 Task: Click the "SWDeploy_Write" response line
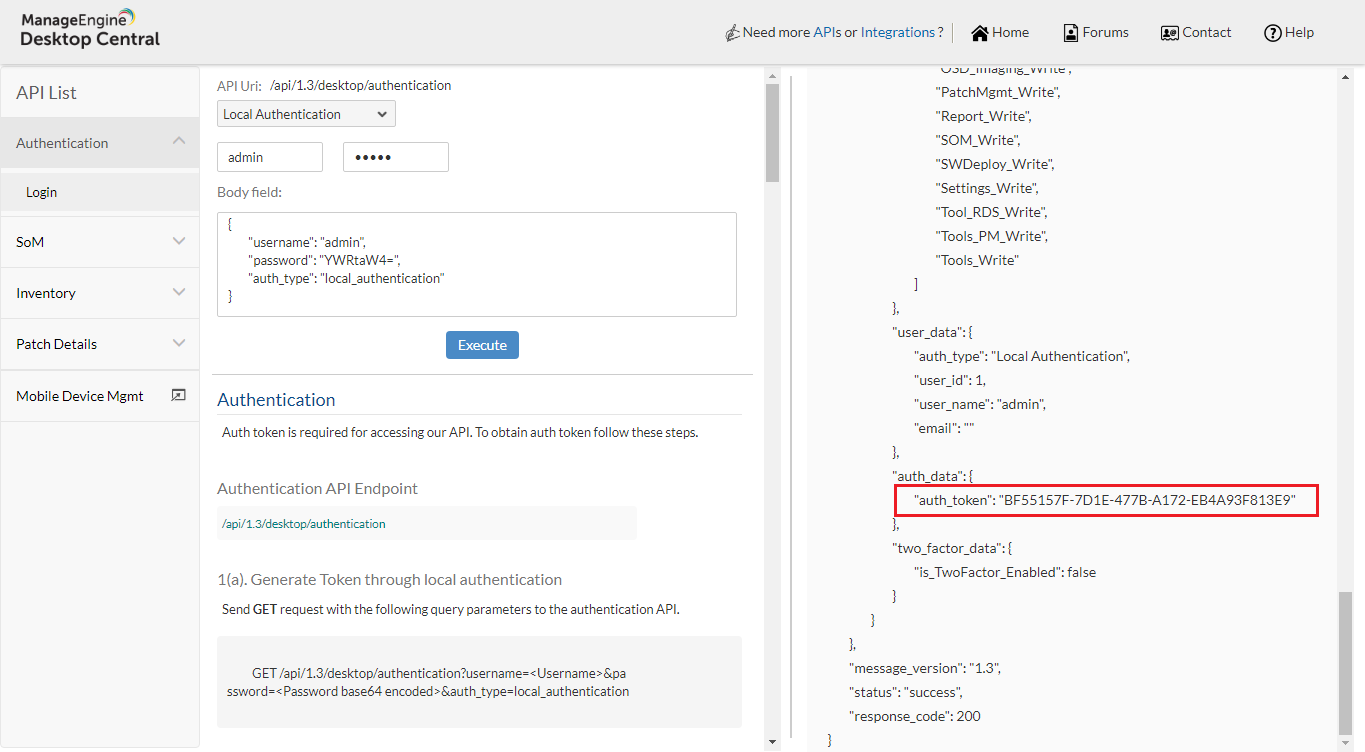coord(995,164)
